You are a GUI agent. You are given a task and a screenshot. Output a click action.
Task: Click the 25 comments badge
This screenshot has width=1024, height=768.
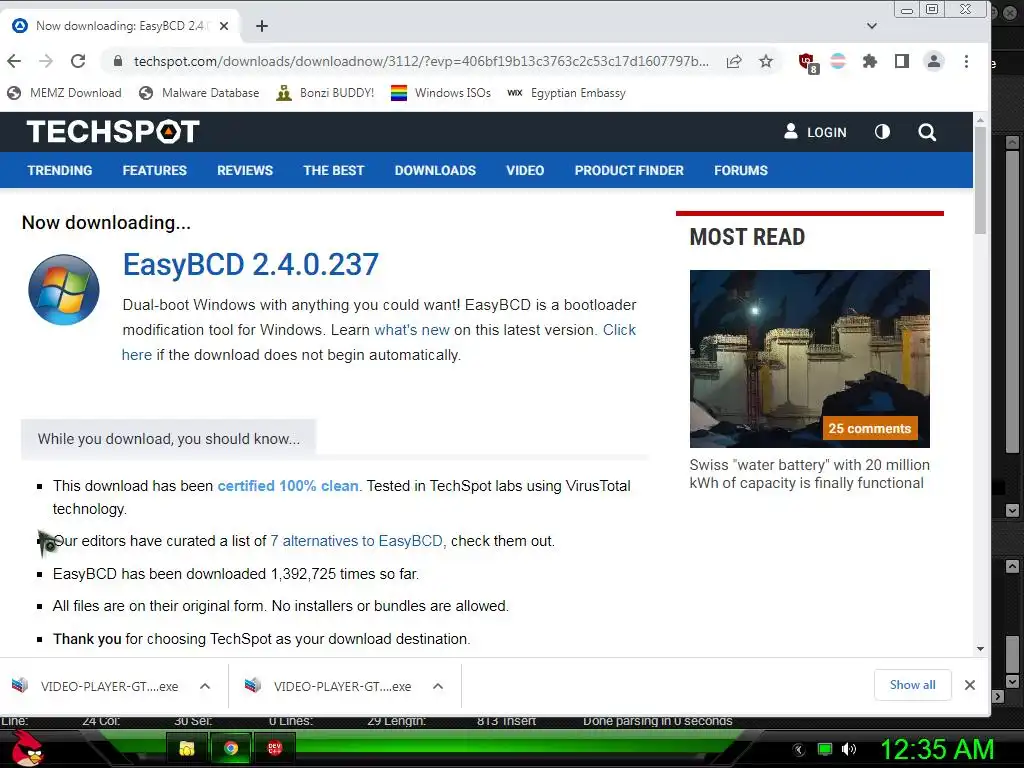[x=870, y=428]
